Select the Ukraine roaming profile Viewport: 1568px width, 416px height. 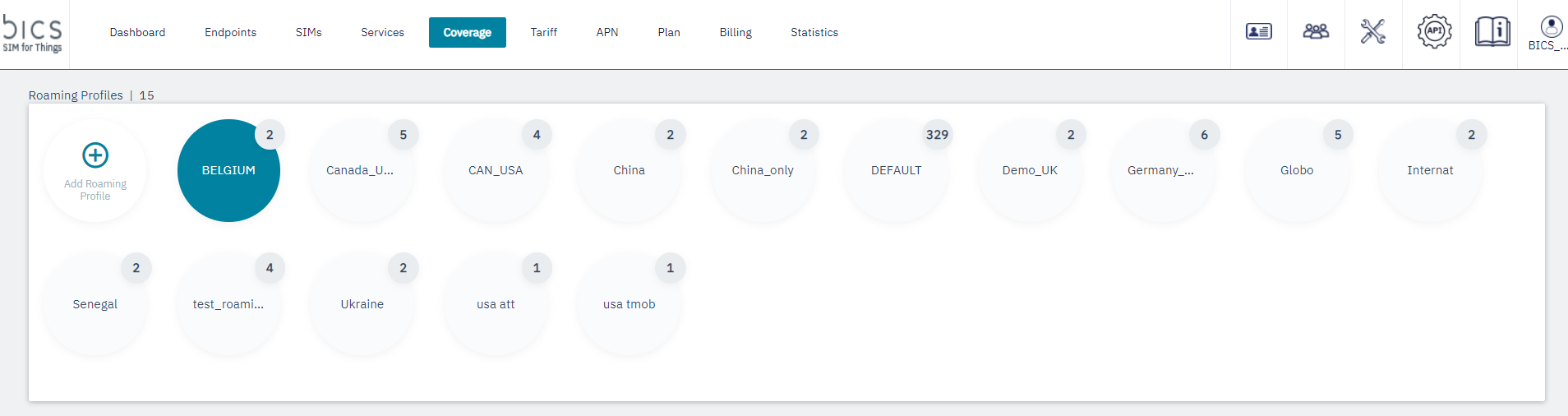pyautogui.click(x=362, y=305)
